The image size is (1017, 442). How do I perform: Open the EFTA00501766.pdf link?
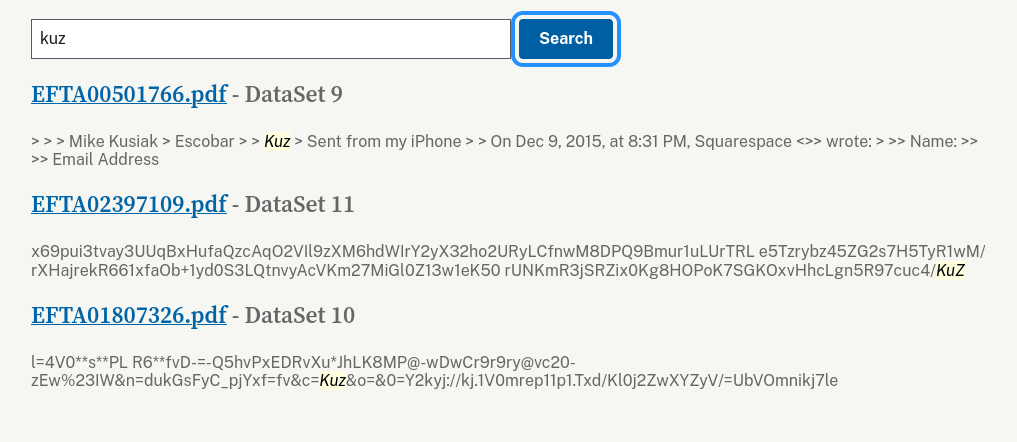pos(129,95)
